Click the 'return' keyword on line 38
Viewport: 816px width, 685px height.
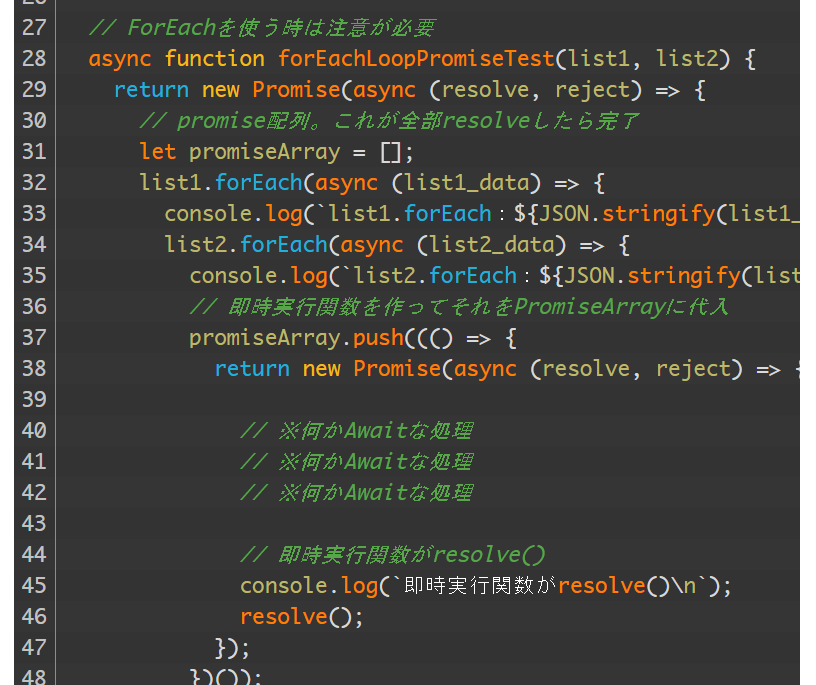coord(252,369)
